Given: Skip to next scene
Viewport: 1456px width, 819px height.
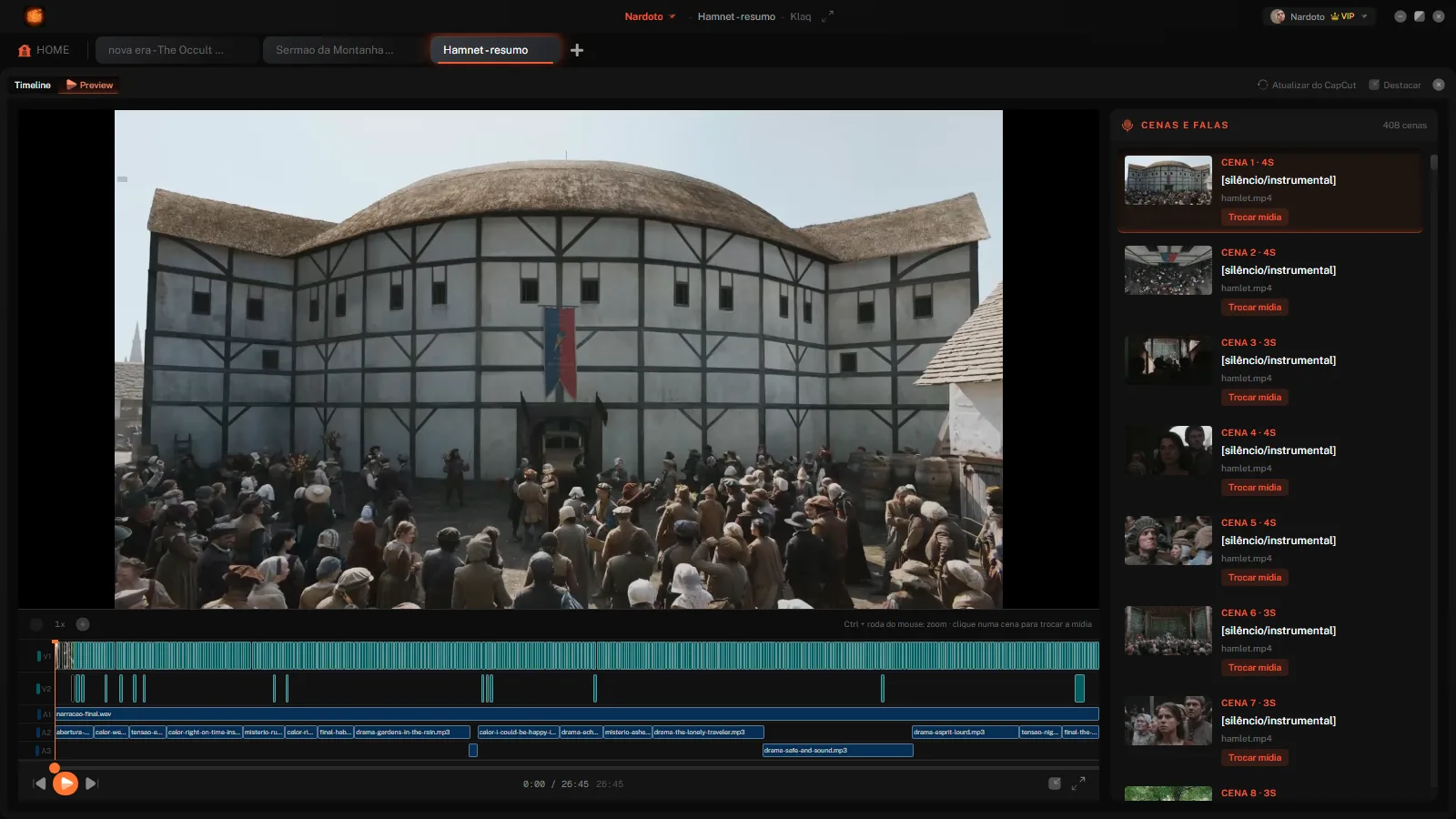Looking at the screenshot, I should click(x=91, y=784).
